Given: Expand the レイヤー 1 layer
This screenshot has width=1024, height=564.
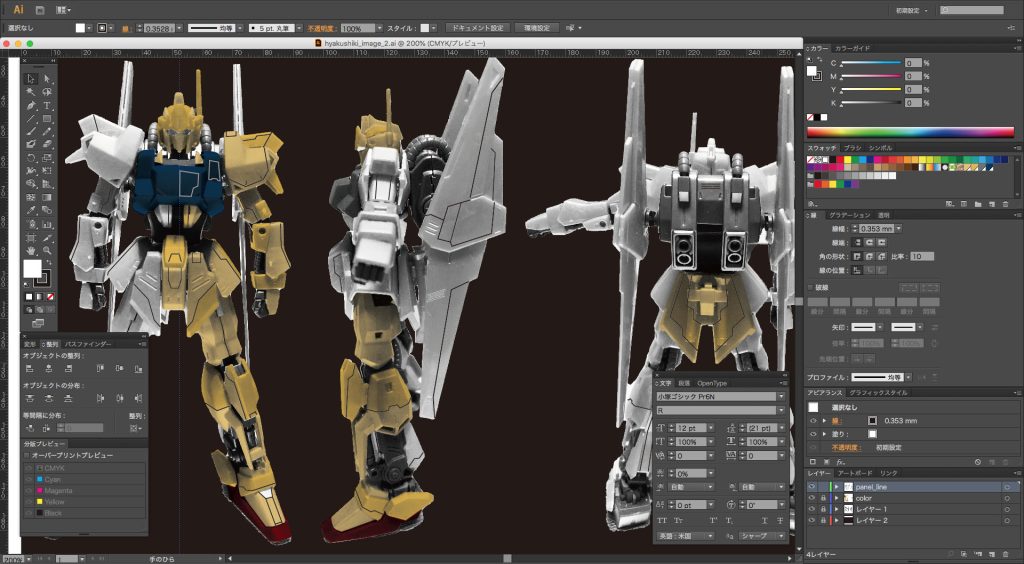Looking at the screenshot, I should pos(836,509).
